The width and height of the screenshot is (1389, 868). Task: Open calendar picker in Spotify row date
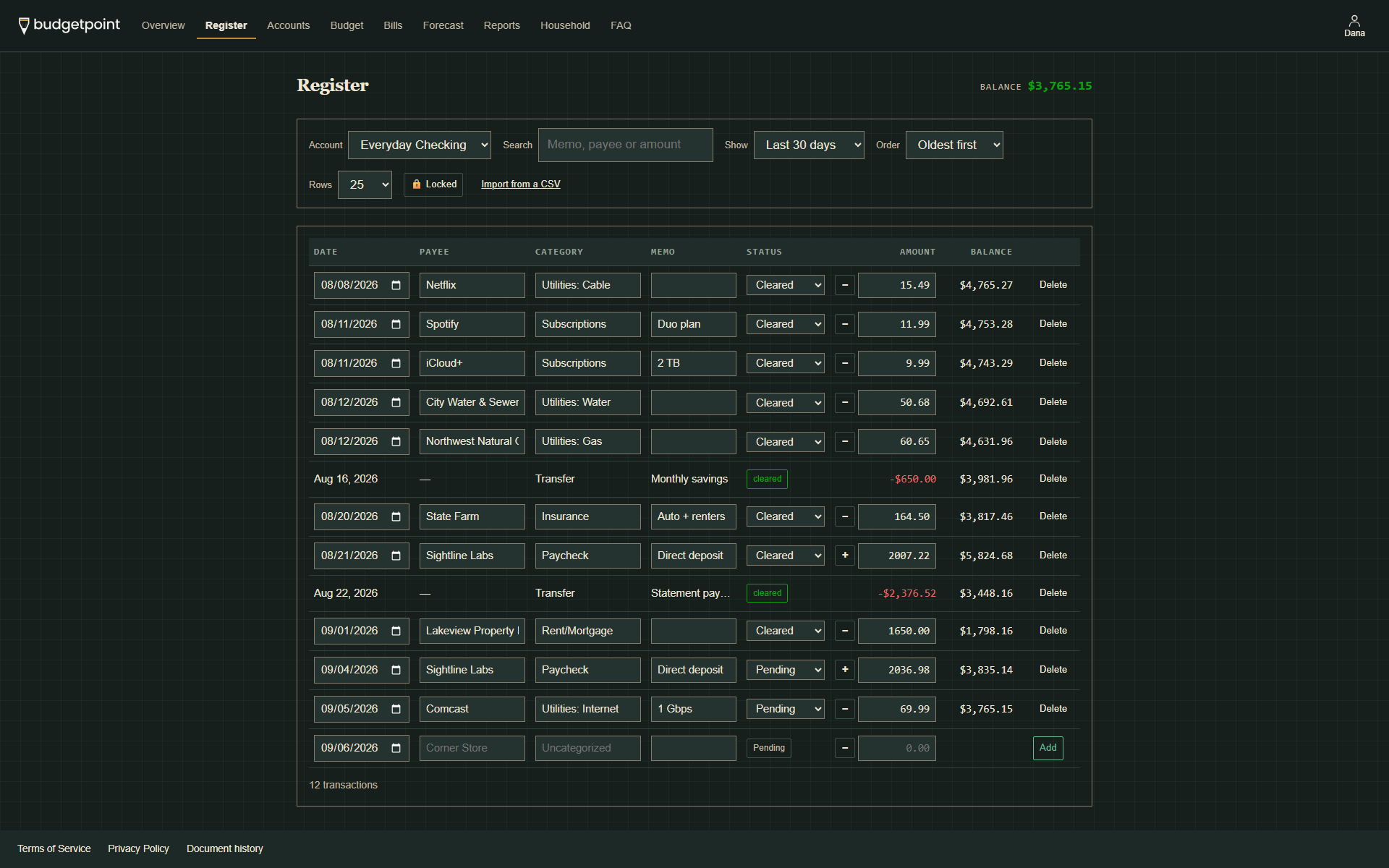[x=396, y=324]
